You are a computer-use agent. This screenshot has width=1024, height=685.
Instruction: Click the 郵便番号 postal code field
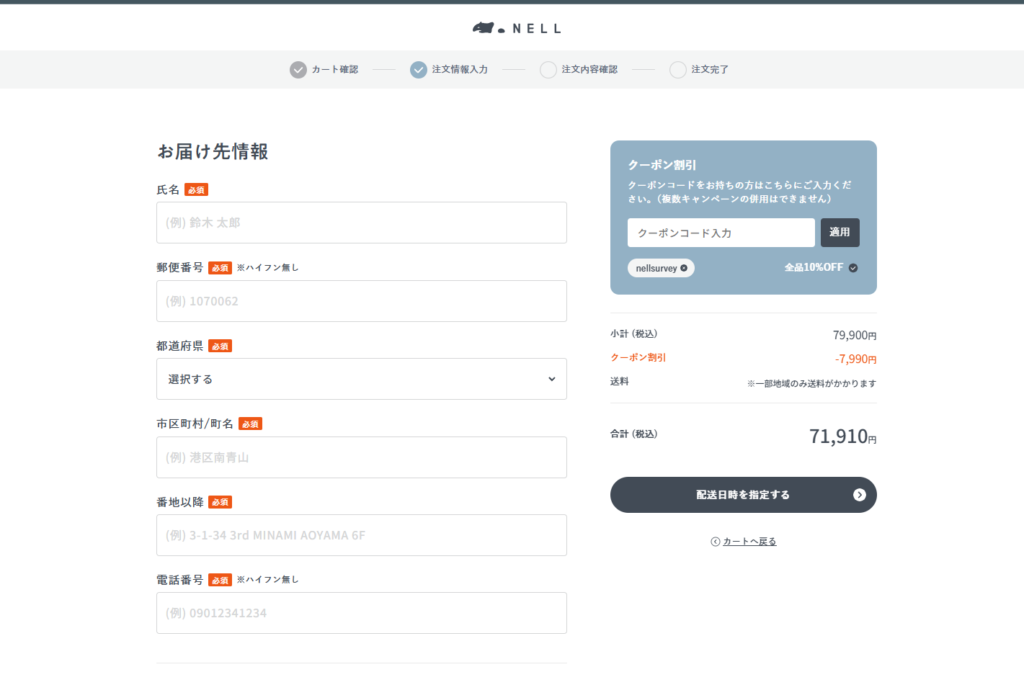point(361,301)
